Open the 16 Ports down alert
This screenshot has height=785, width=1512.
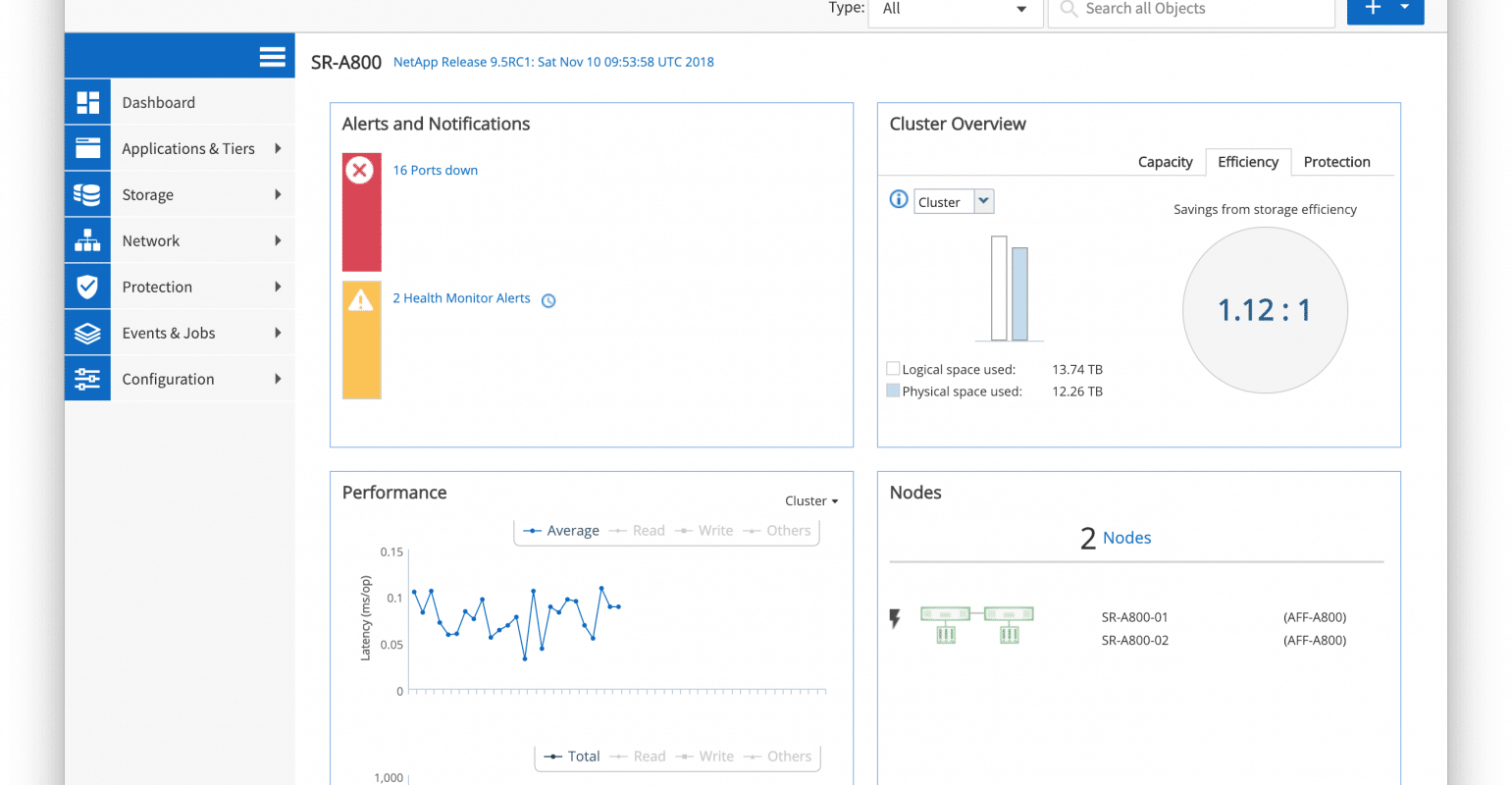click(x=435, y=170)
